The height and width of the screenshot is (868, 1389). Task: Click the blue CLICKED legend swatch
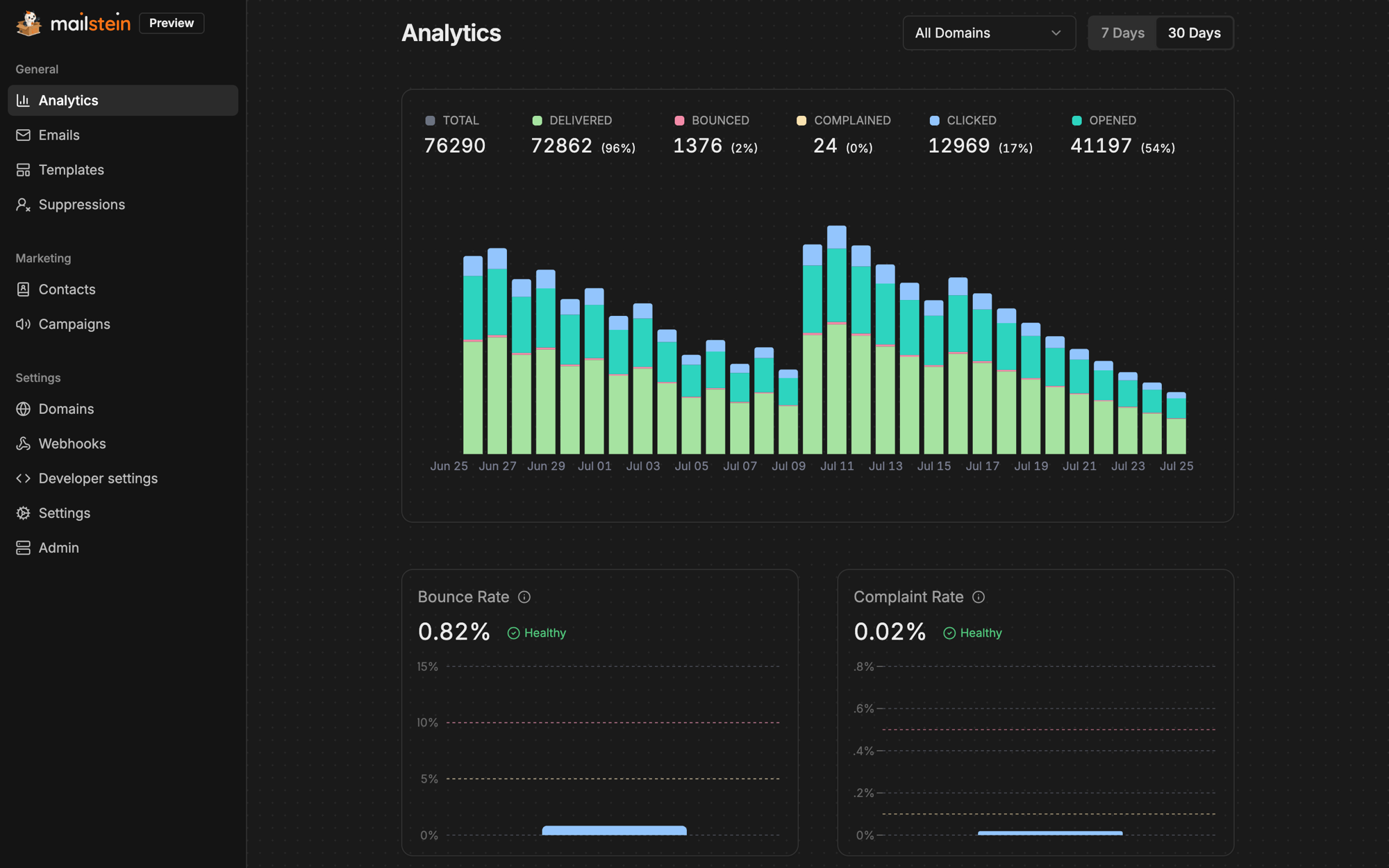(x=935, y=121)
